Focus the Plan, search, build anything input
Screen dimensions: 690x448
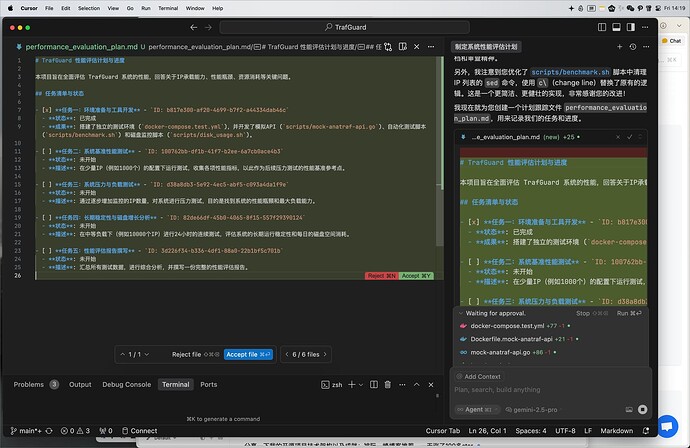coord(550,390)
